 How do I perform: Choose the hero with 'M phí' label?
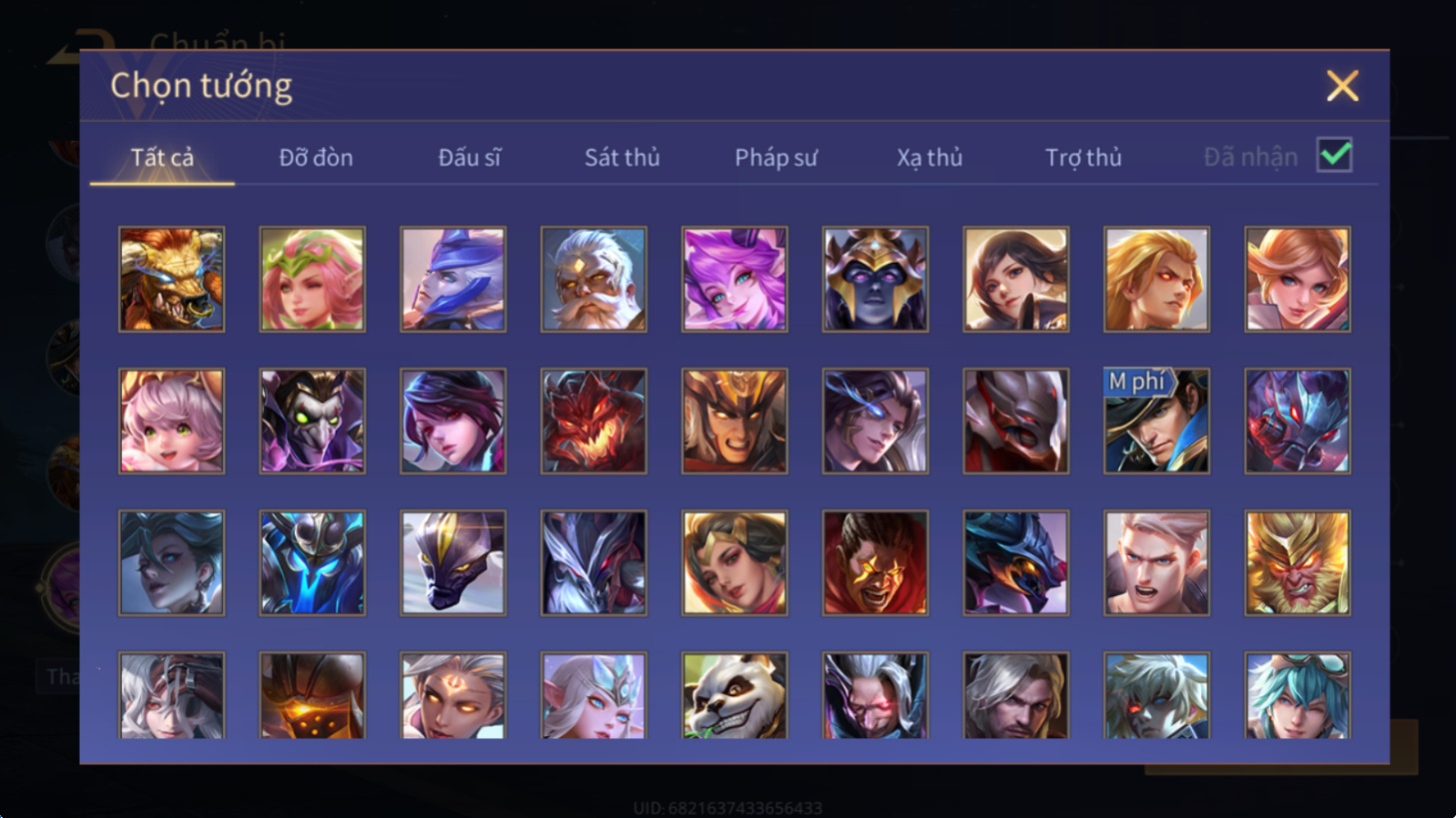click(1156, 420)
